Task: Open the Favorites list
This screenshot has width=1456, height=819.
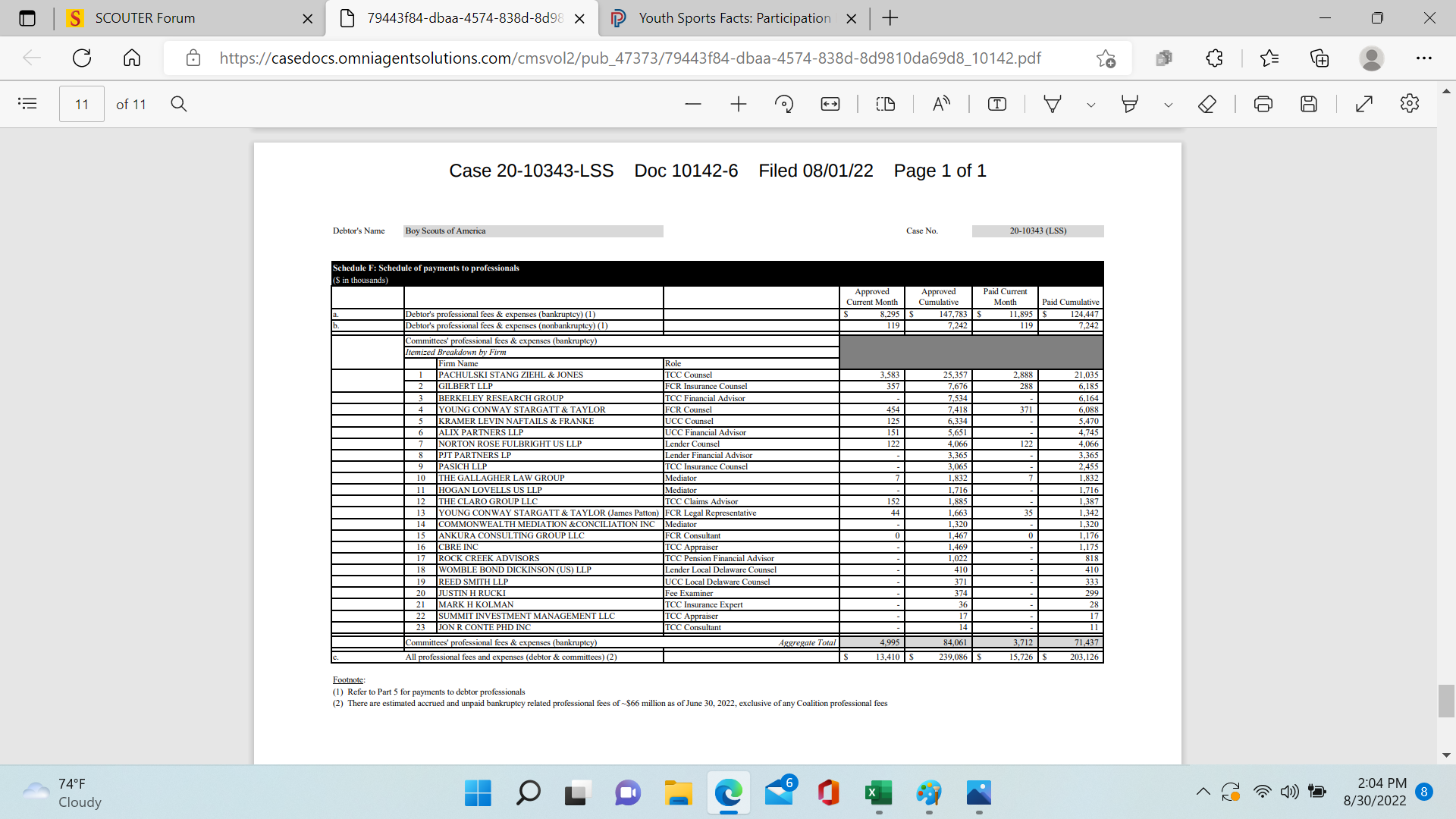Action: point(1269,58)
